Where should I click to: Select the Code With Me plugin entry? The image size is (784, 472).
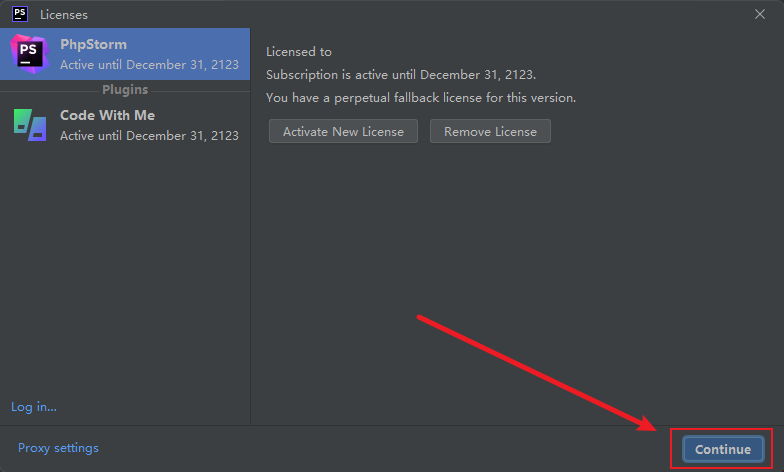coord(125,125)
